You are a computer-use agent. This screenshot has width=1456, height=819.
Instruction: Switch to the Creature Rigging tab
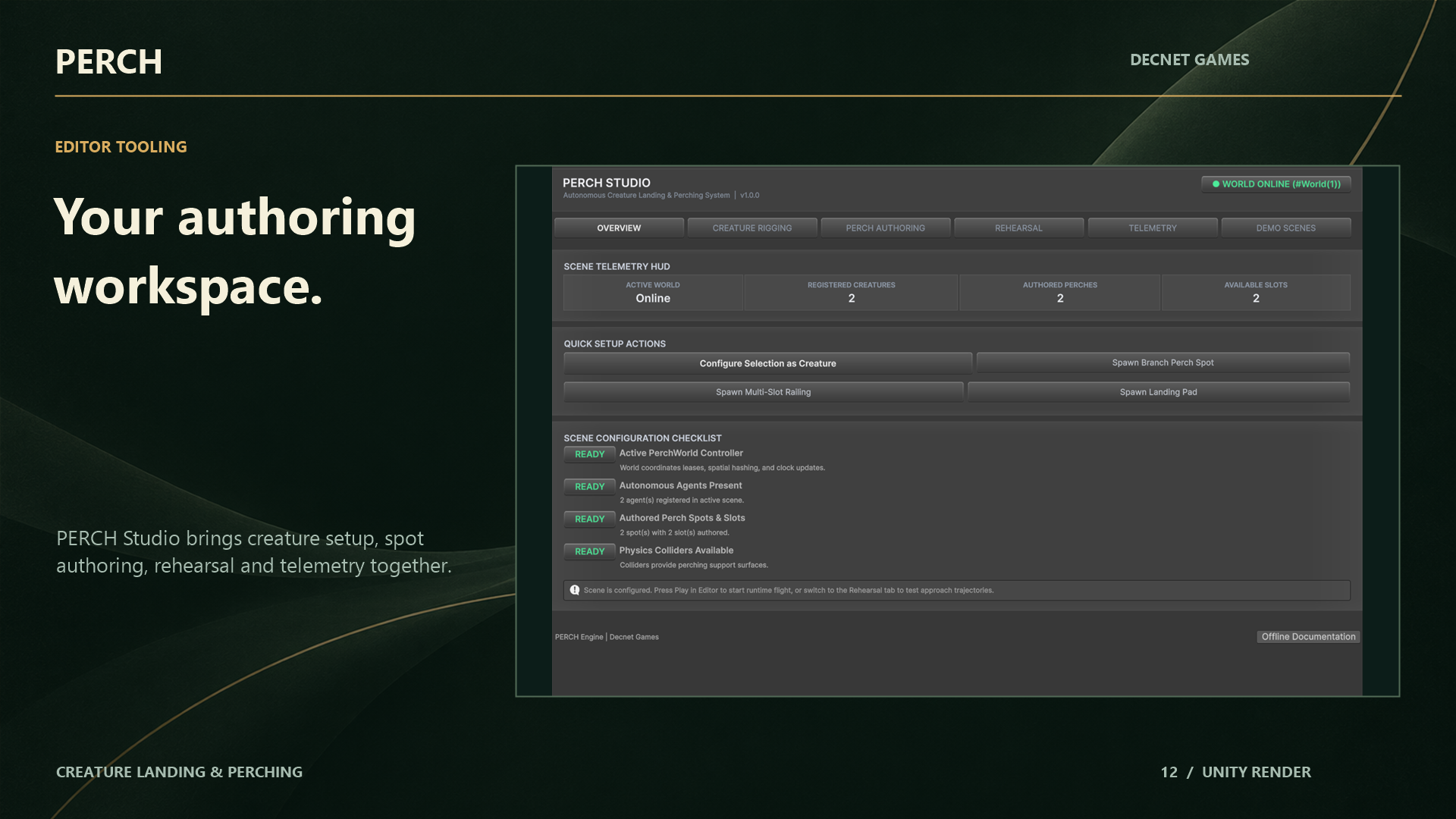752,228
